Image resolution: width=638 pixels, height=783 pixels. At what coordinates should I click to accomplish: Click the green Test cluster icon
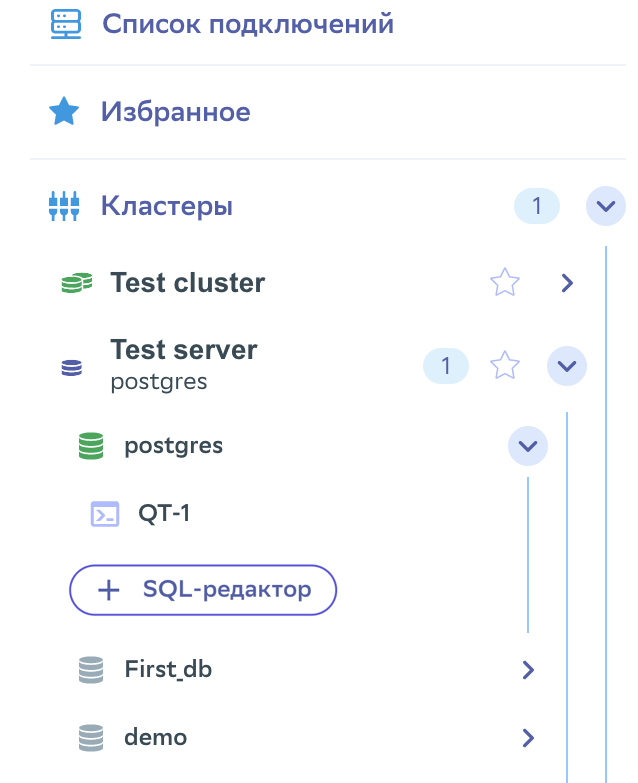(x=76, y=283)
